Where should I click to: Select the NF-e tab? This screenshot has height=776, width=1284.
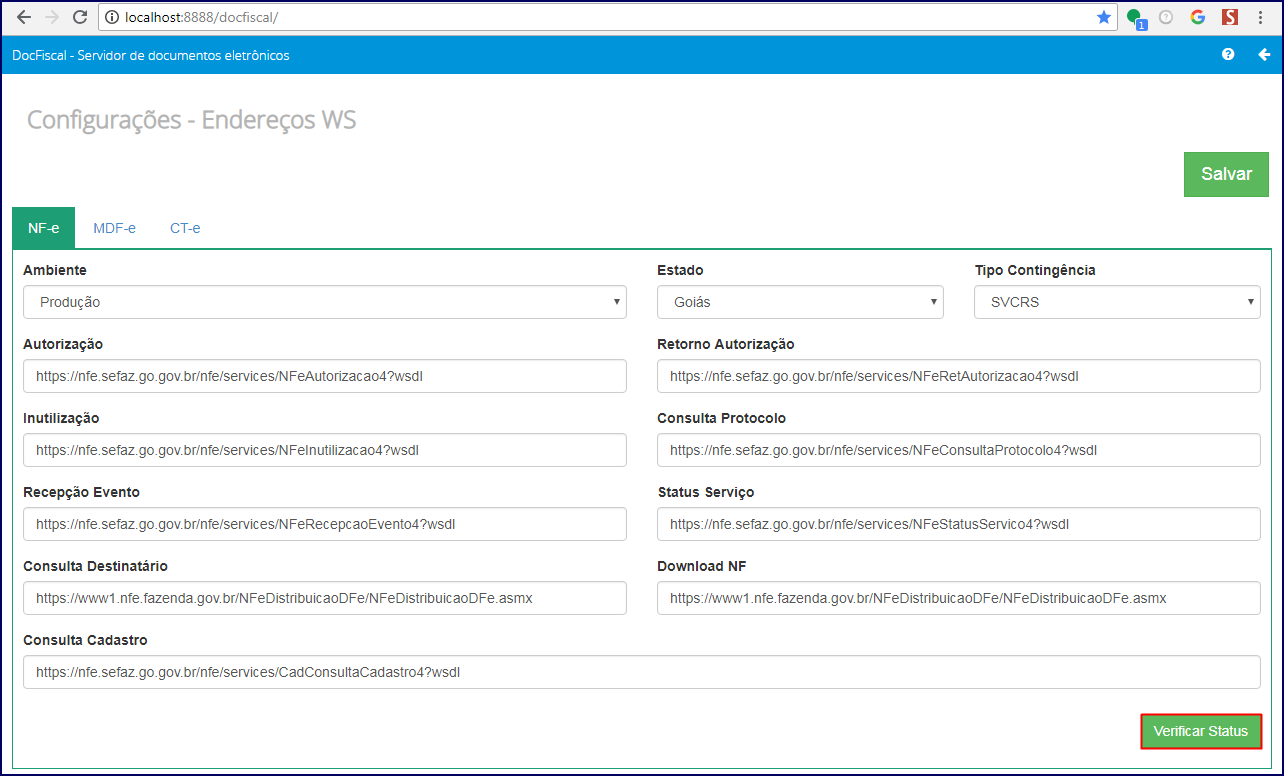[x=43, y=228]
